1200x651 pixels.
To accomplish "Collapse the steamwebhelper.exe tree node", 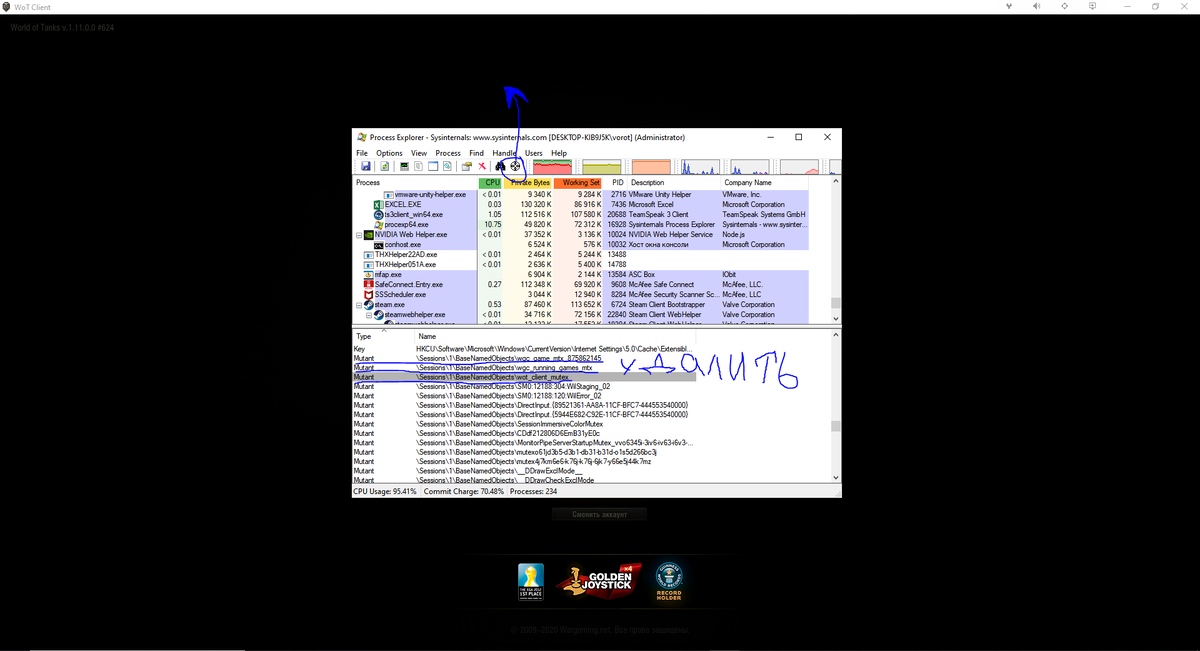I will [x=369, y=315].
